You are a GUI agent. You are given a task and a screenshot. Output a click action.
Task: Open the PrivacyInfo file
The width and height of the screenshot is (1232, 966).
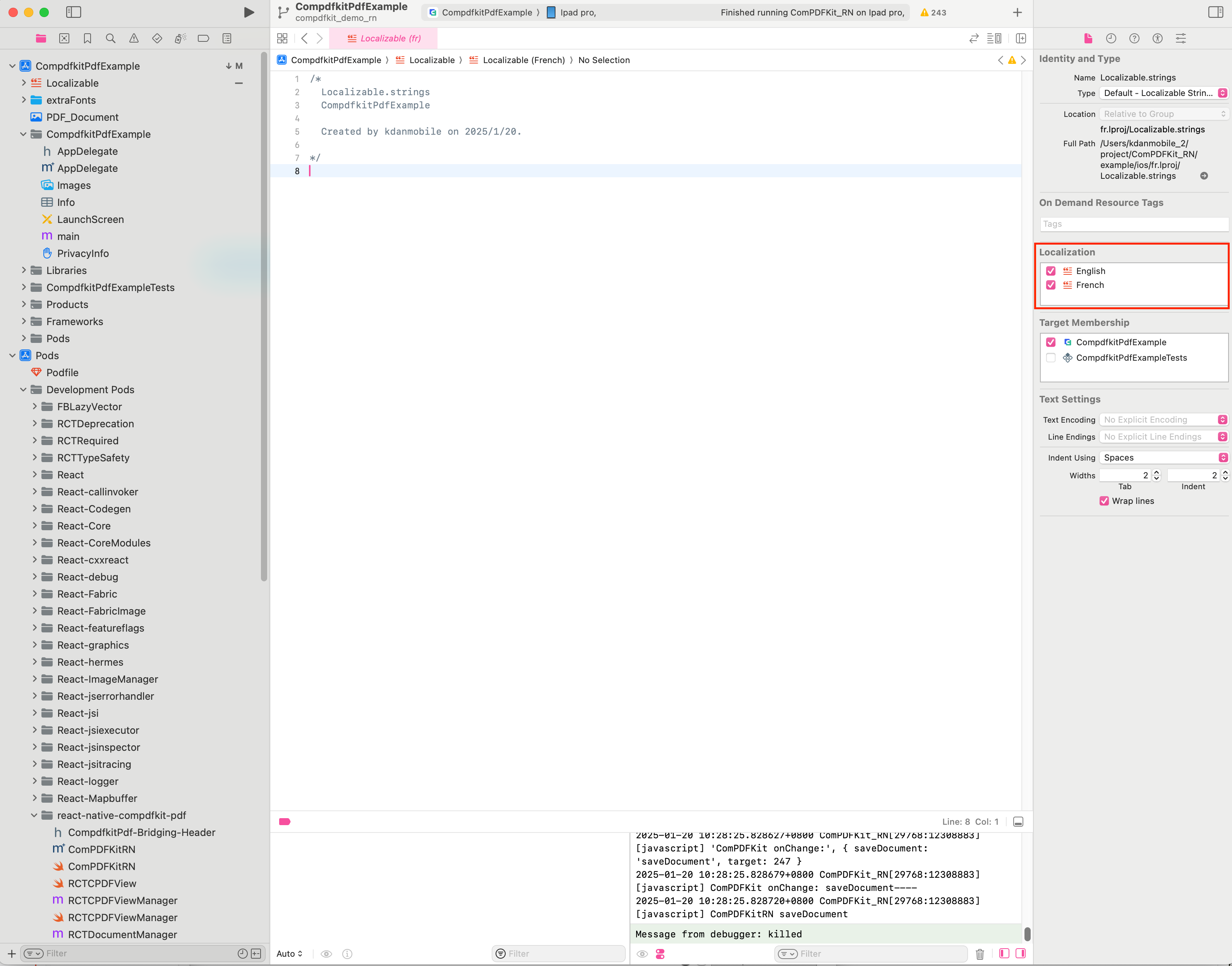click(82, 253)
